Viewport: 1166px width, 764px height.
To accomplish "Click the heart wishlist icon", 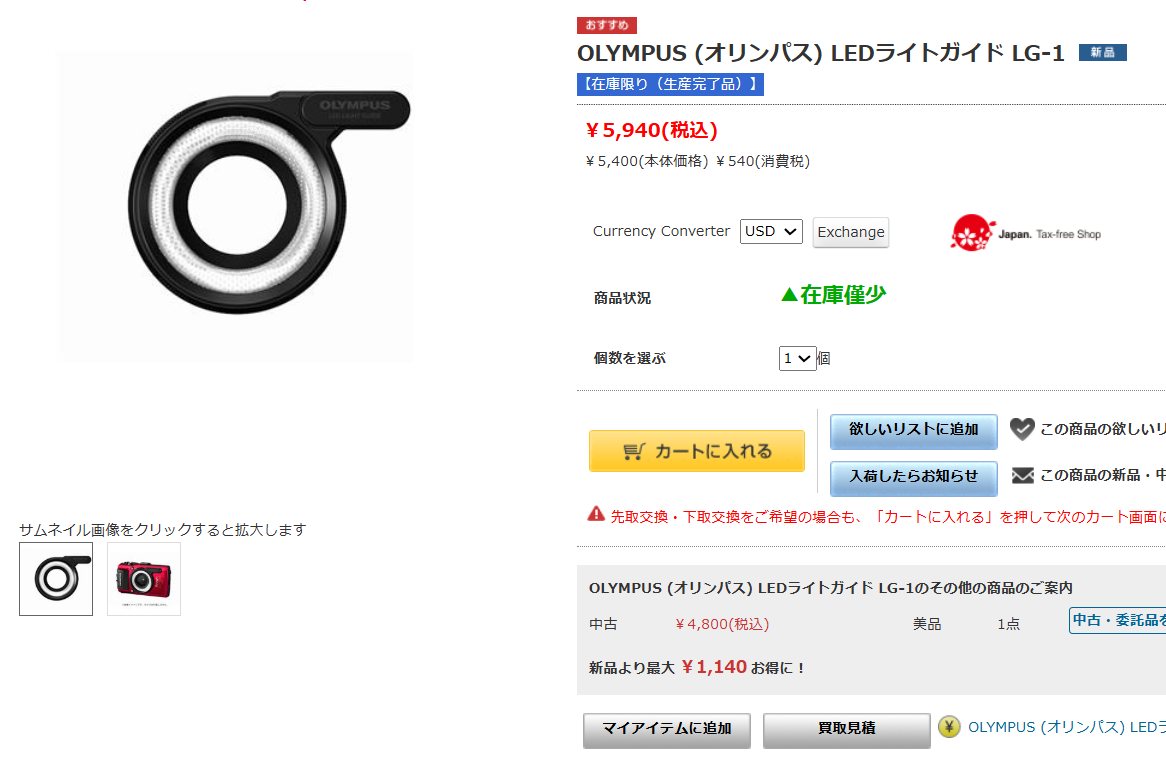I will pyautogui.click(x=1022, y=428).
